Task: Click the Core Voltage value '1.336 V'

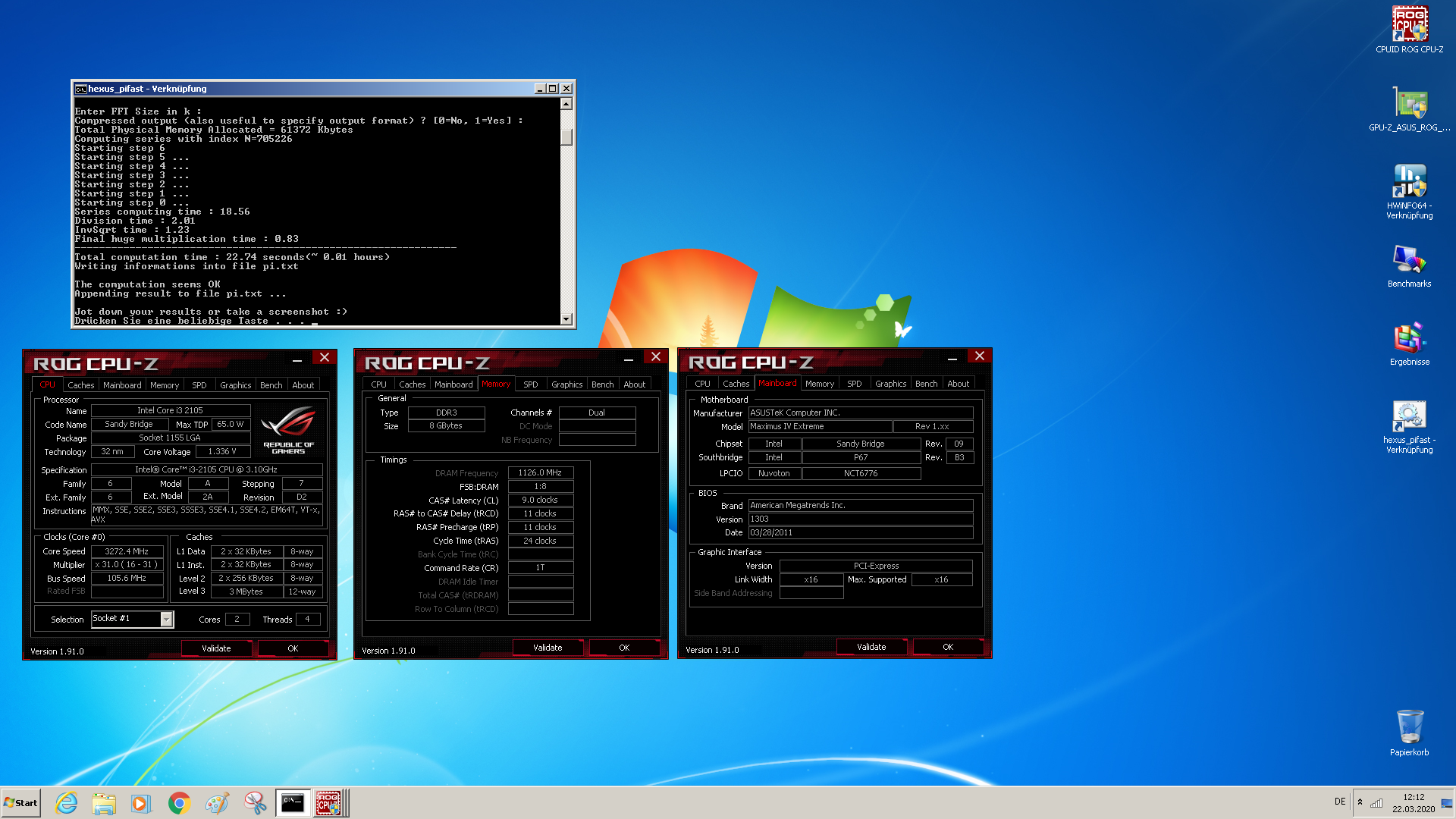Action: point(222,451)
